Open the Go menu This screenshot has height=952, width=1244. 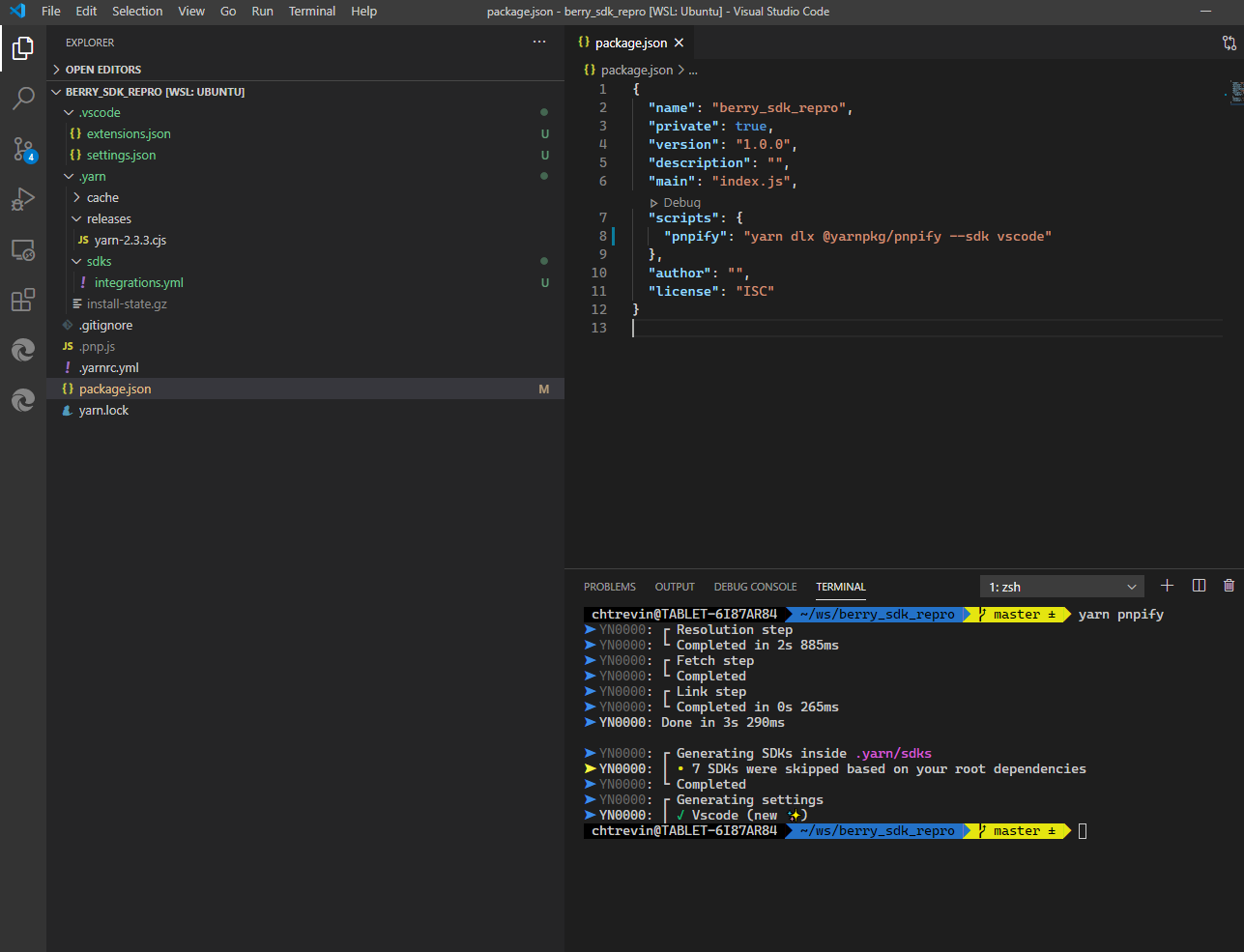[228, 11]
